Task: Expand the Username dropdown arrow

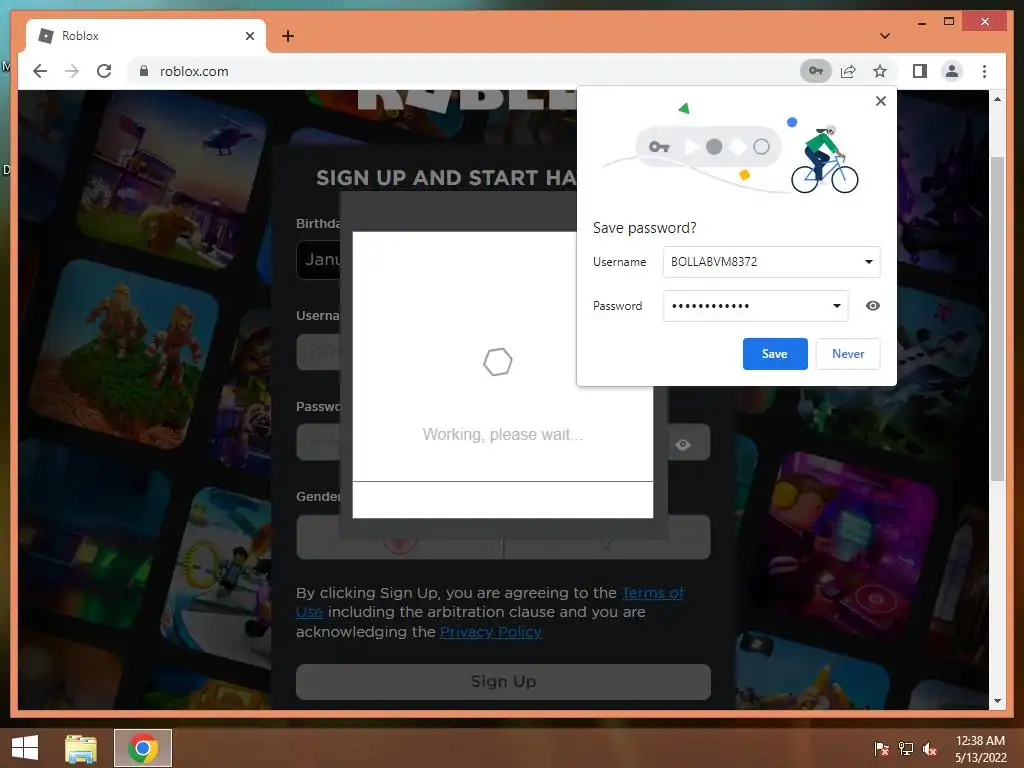Action: click(x=869, y=262)
